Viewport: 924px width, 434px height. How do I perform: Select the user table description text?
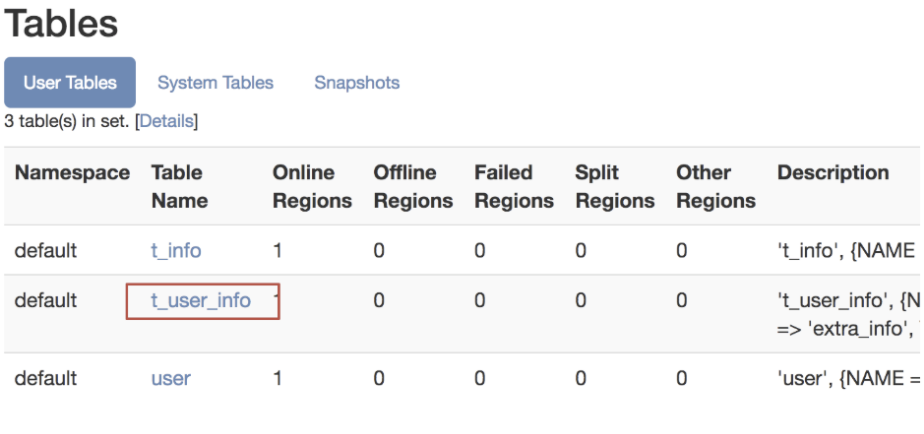tap(847, 378)
